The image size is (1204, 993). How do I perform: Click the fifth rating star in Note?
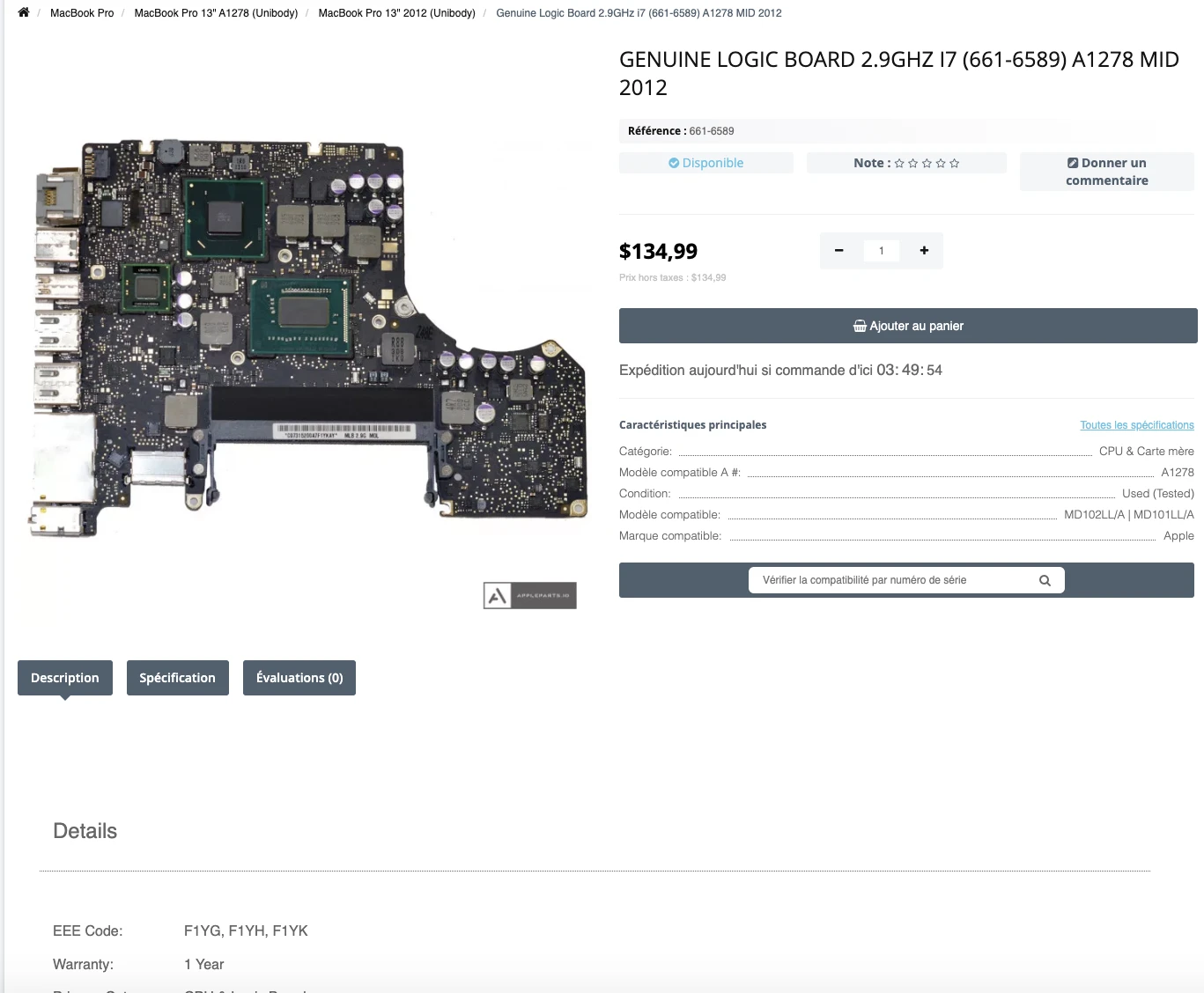[x=954, y=163]
